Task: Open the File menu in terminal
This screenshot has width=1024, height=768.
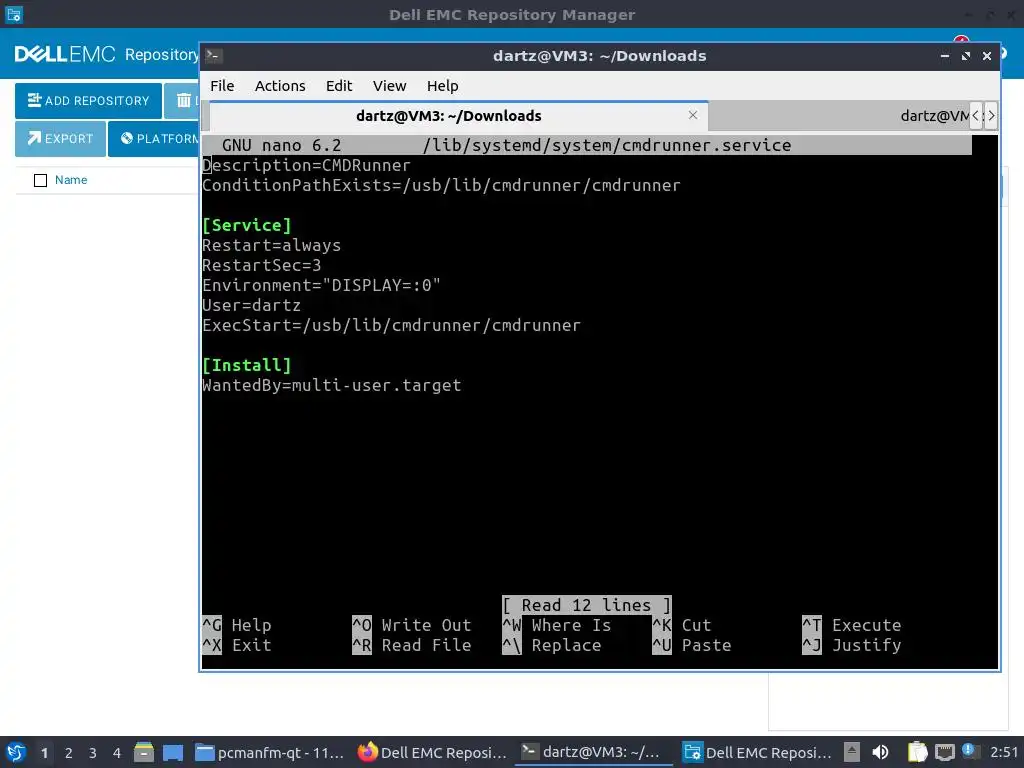Action: click(222, 86)
